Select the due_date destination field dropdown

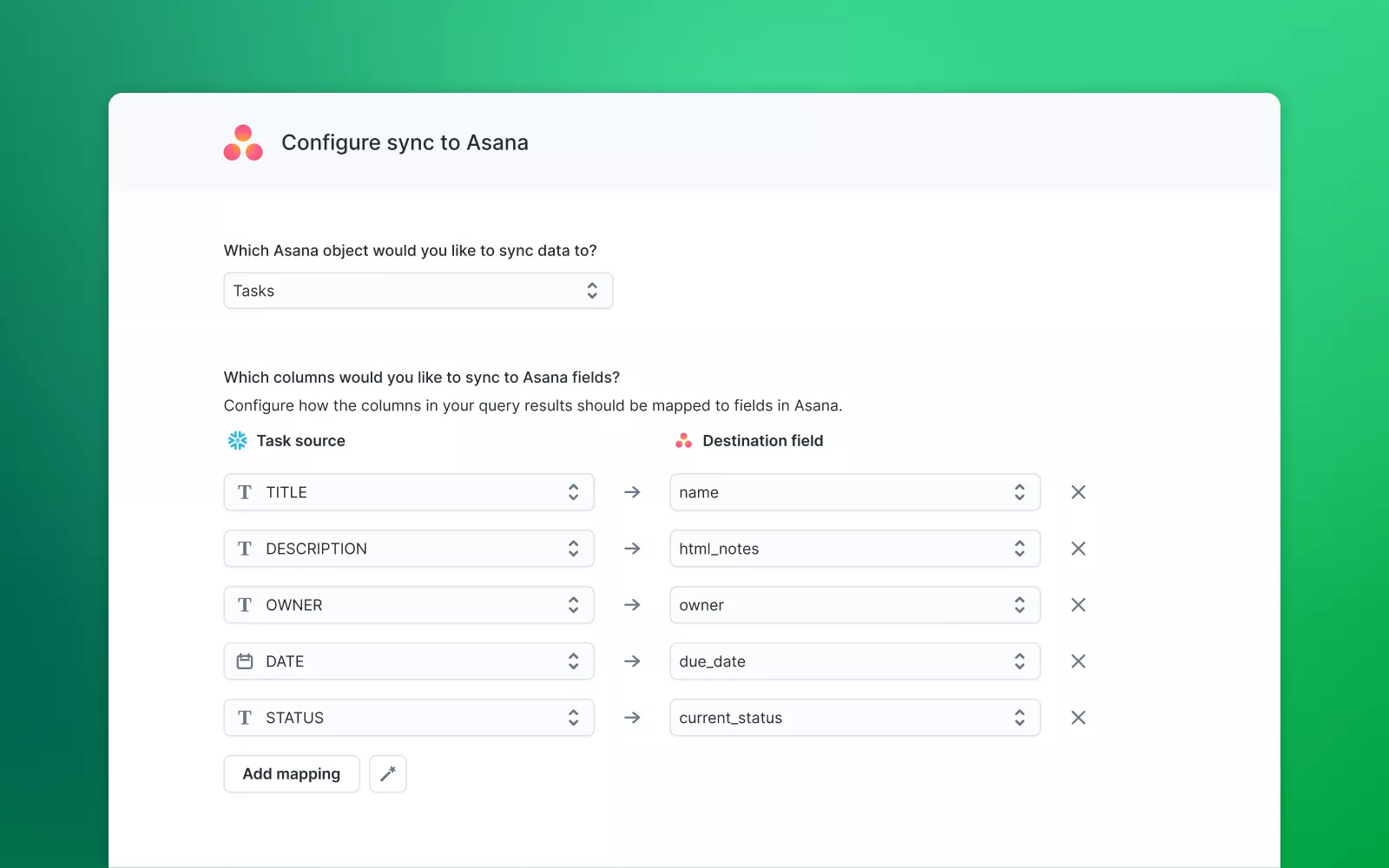[854, 661]
